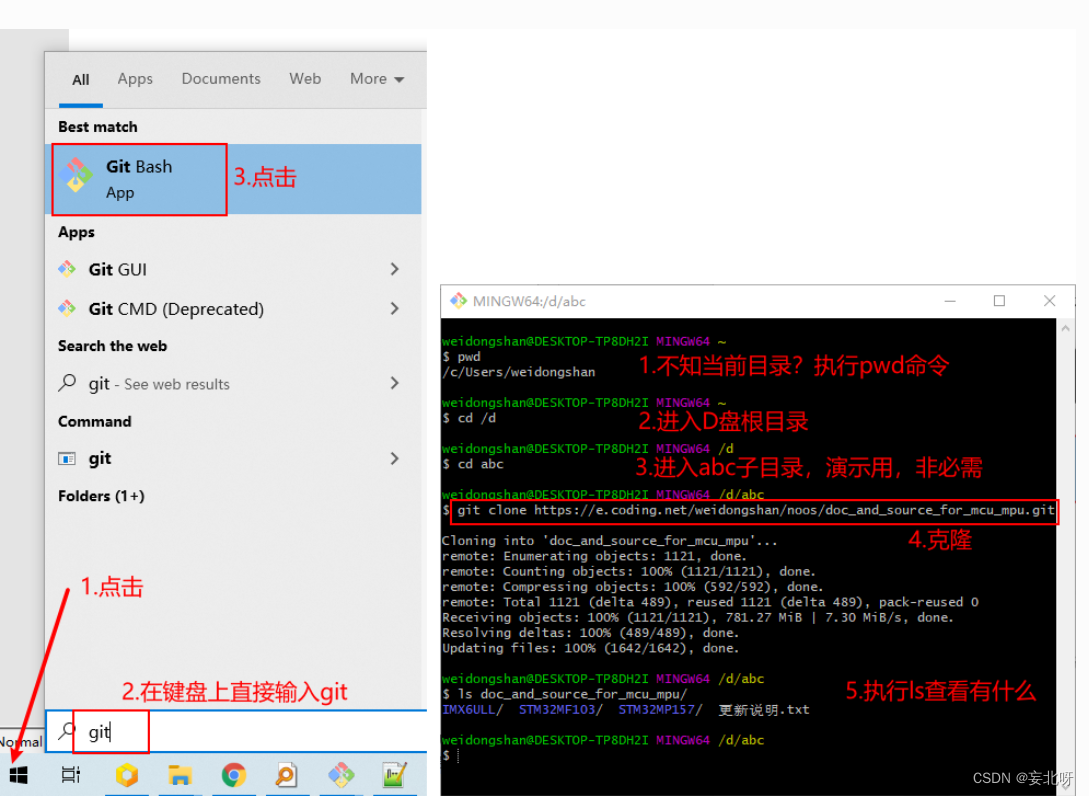Click the magnifier icon beside web search result
Image resolution: width=1089 pixels, height=796 pixels.
click(x=66, y=383)
